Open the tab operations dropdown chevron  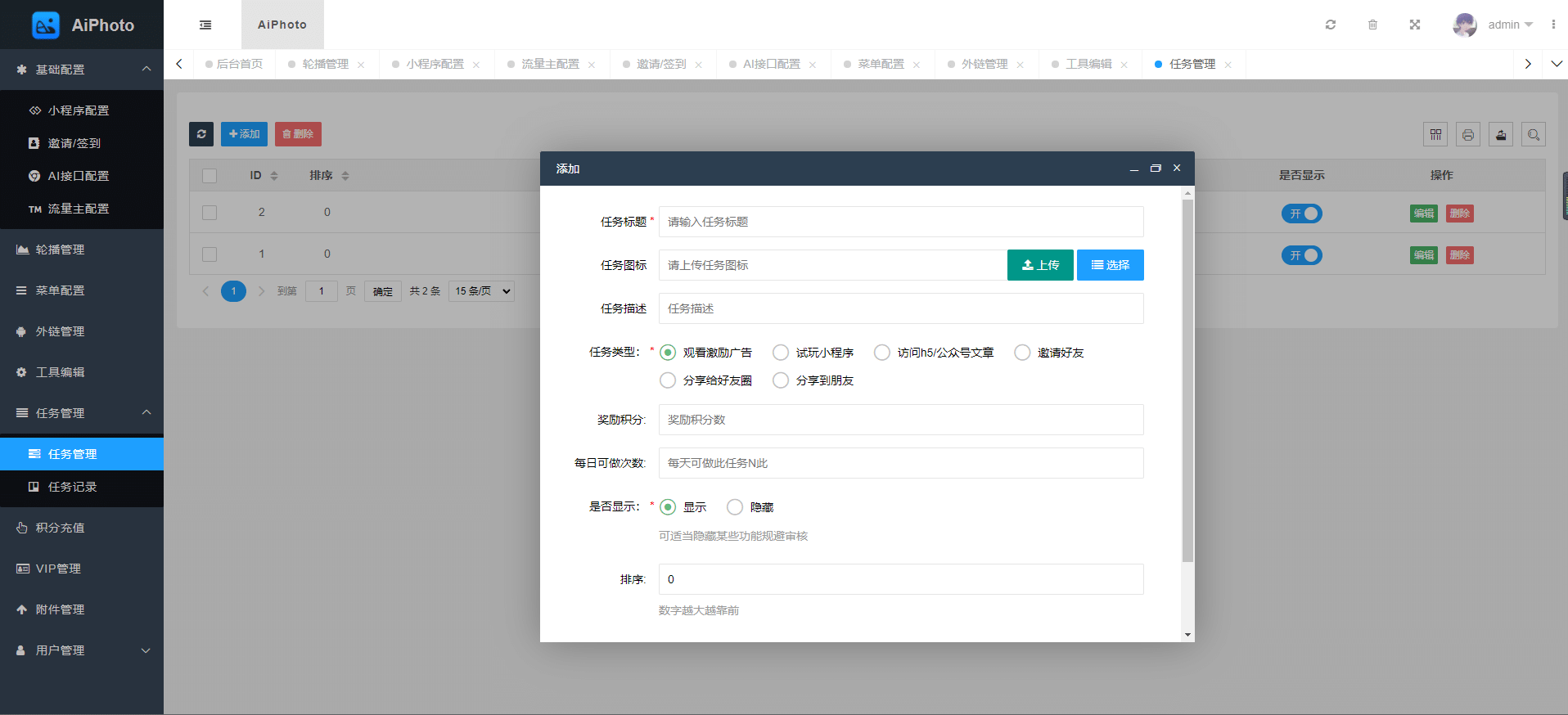click(x=1557, y=64)
